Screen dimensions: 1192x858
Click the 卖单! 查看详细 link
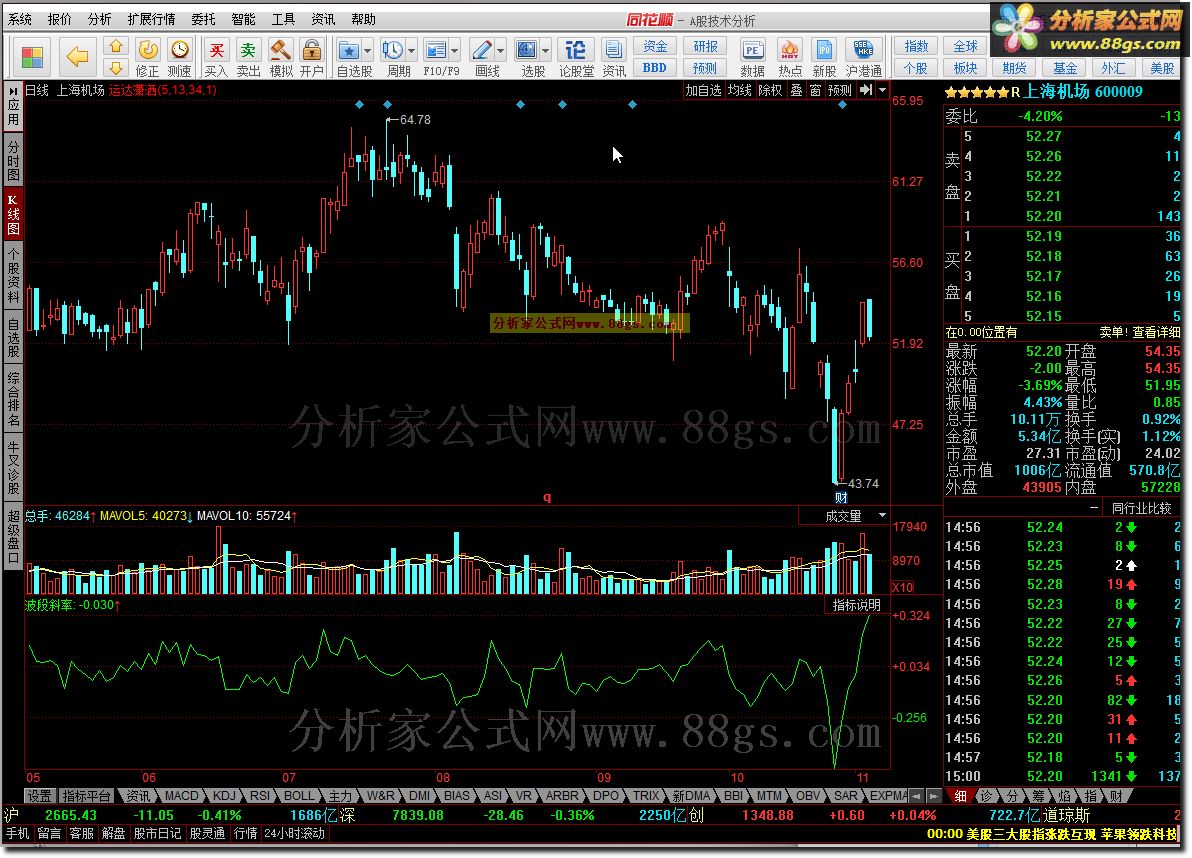[x=1140, y=332]
